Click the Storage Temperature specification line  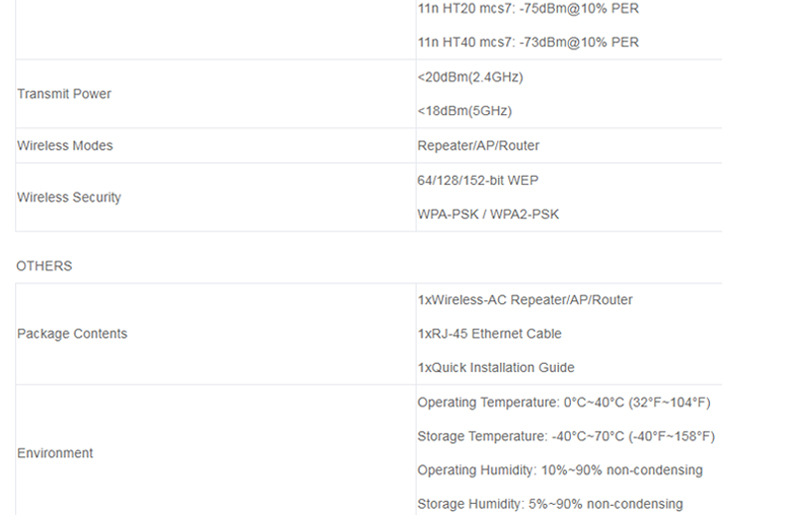pos(566,437)
